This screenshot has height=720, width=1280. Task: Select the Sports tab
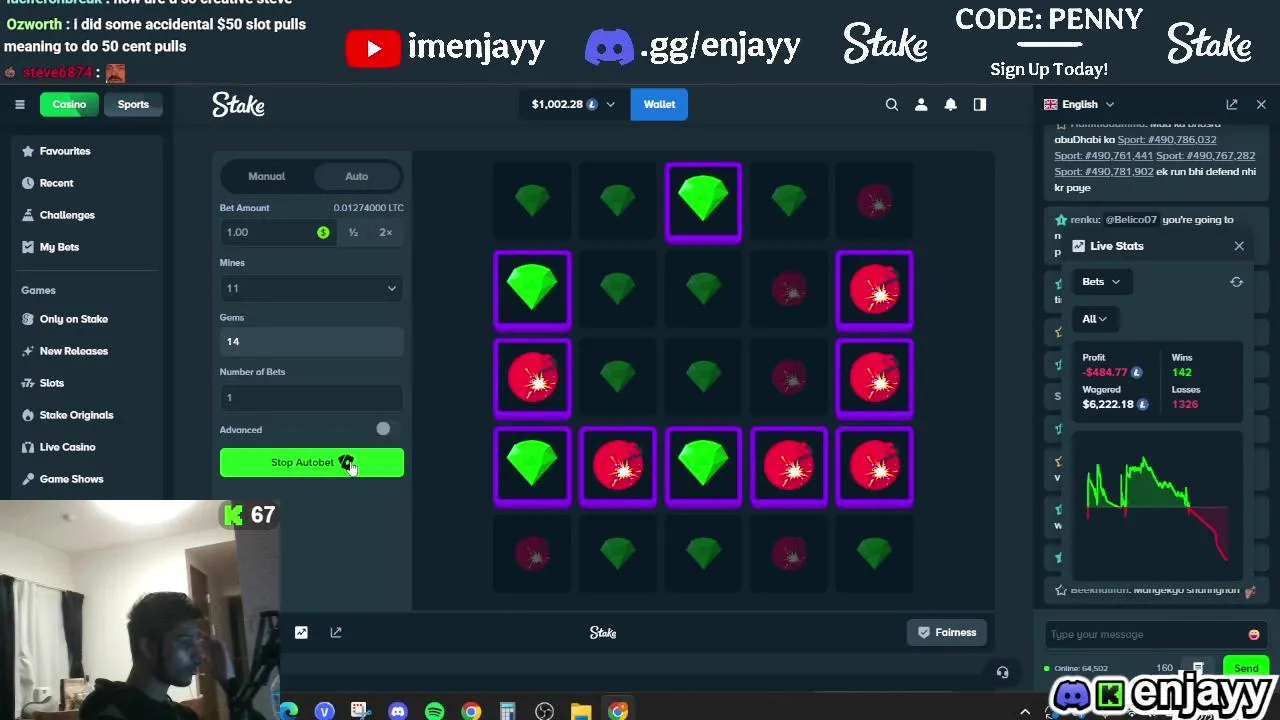(133, 104)
